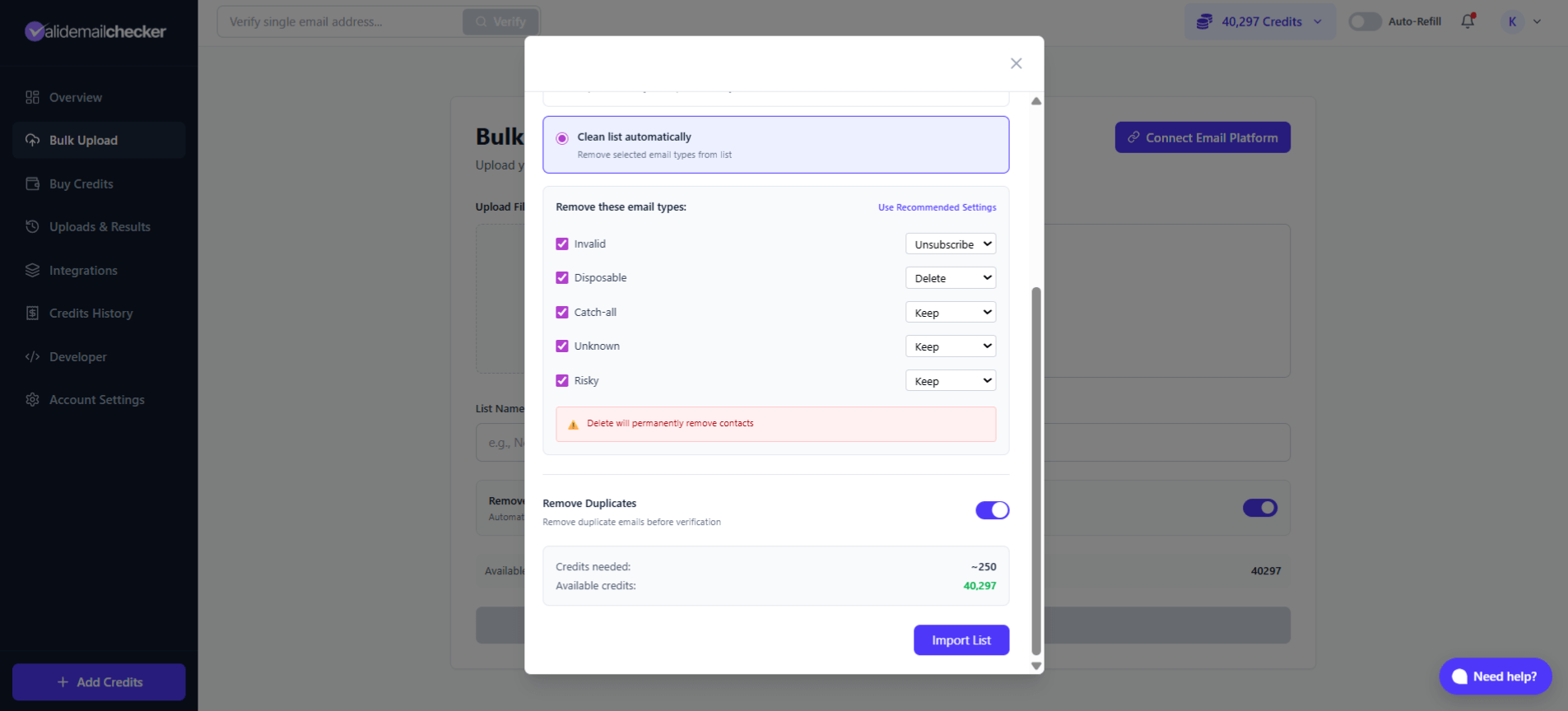This screenshot has width=1568, height=711.
Task: Open the Catch-all Keep dropdown
Action: click(950, 312)
